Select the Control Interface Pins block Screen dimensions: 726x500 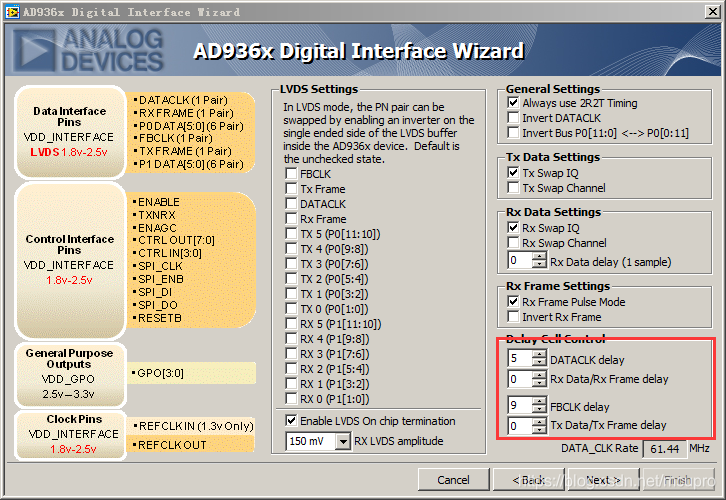[69, 260]
